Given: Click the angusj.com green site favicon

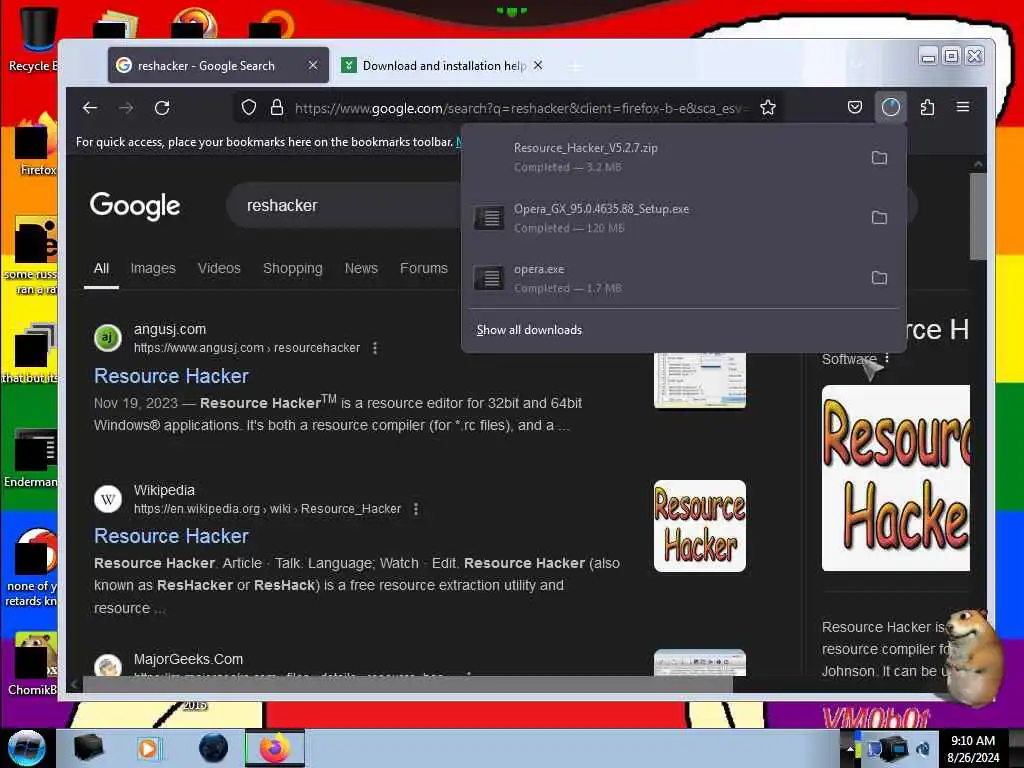Looking at the screenshot, I should click(108, 338).
